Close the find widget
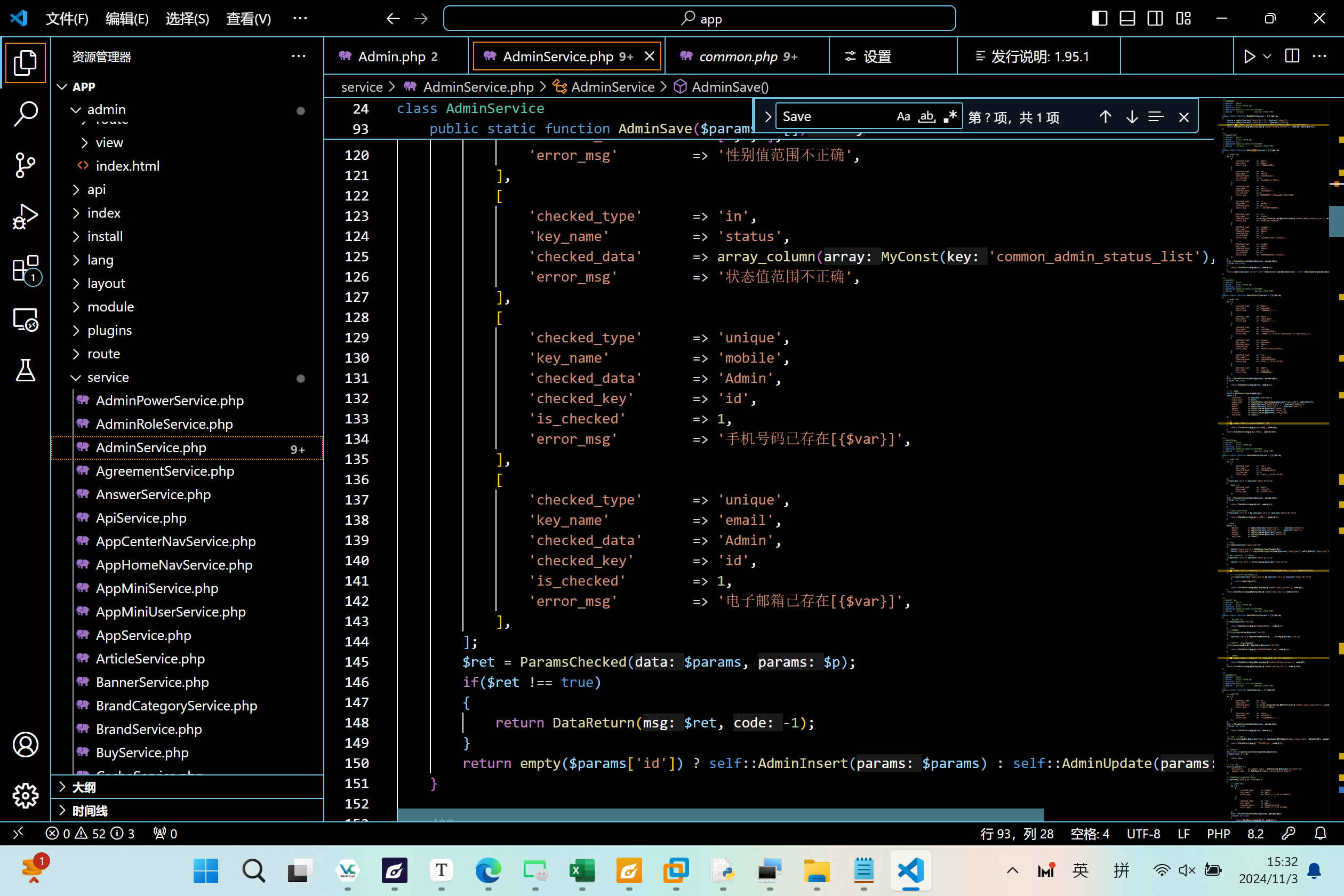This screenshot has width=1344, height=896. coord(1183,117)
